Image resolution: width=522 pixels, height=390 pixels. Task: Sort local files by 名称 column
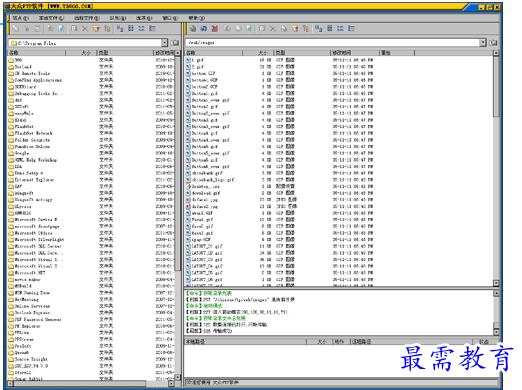click(x=37, y=53)
